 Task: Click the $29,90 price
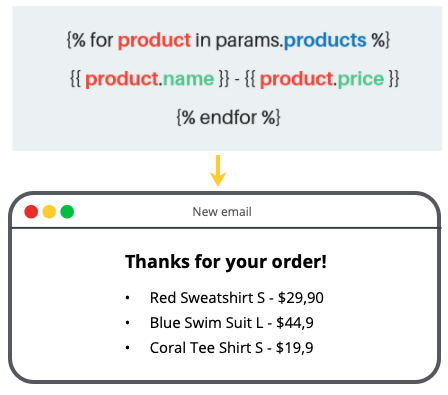[x=301, y=298]
